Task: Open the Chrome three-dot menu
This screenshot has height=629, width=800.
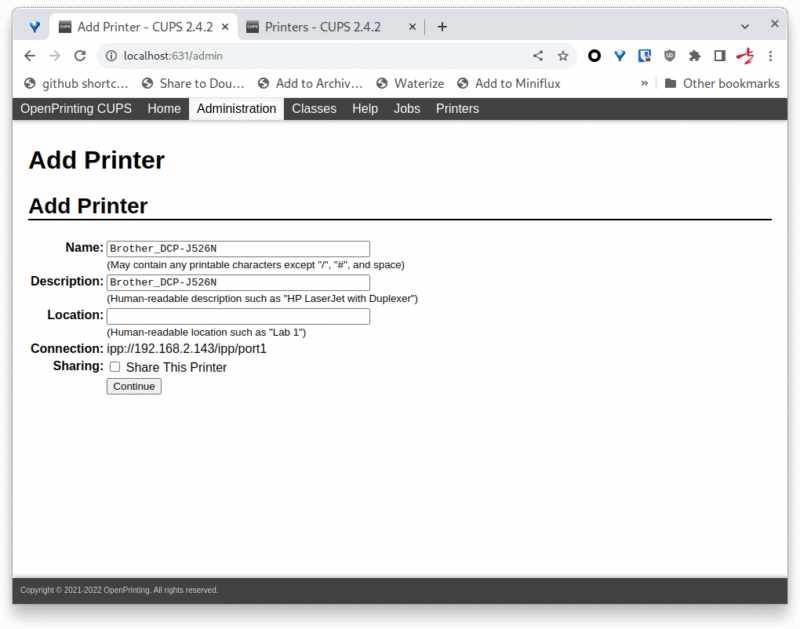Action: (770, 56)
